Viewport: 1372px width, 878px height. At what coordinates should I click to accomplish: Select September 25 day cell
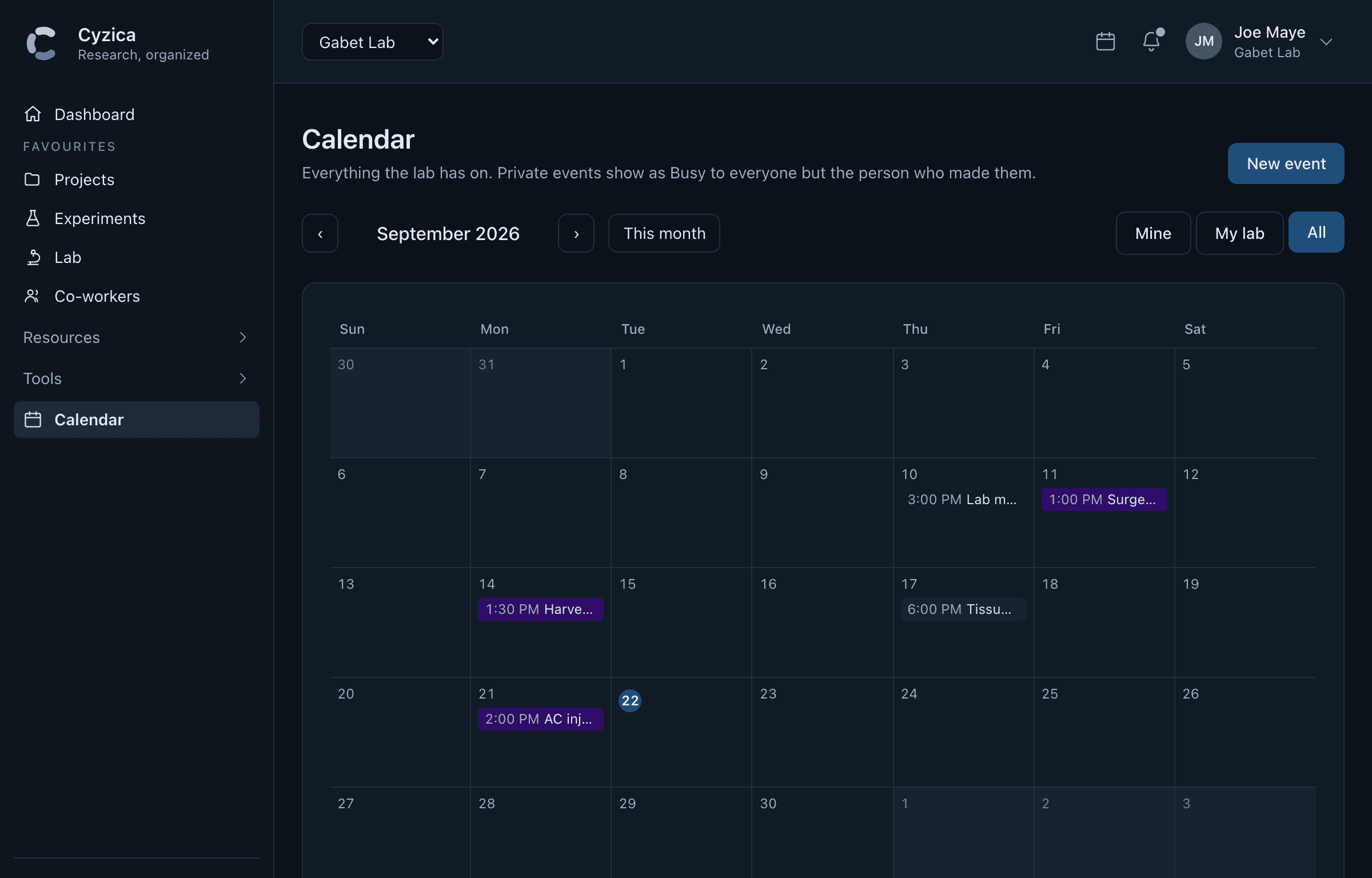1104,732
